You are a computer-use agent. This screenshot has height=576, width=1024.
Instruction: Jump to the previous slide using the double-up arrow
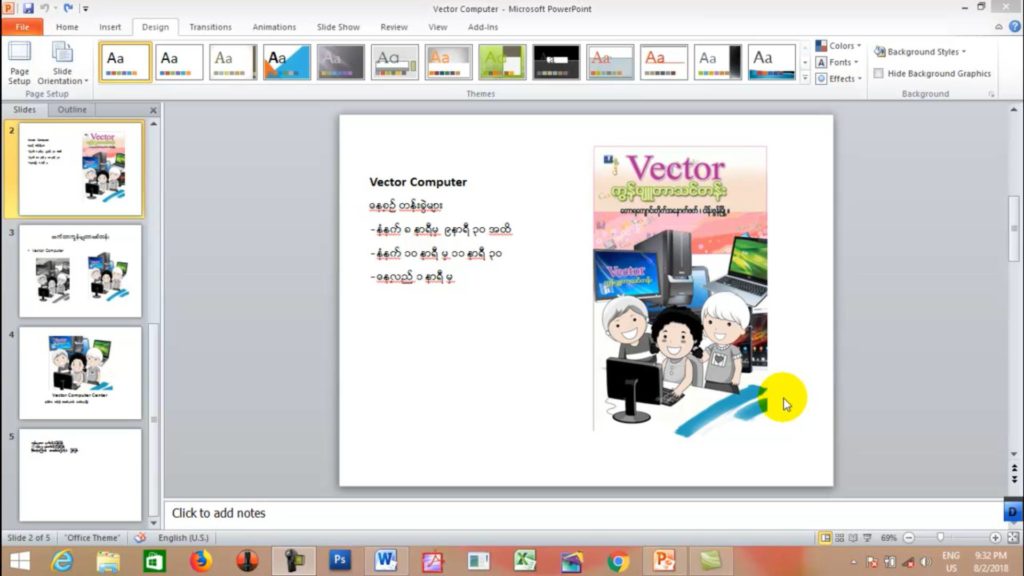tap(1014, 468)
